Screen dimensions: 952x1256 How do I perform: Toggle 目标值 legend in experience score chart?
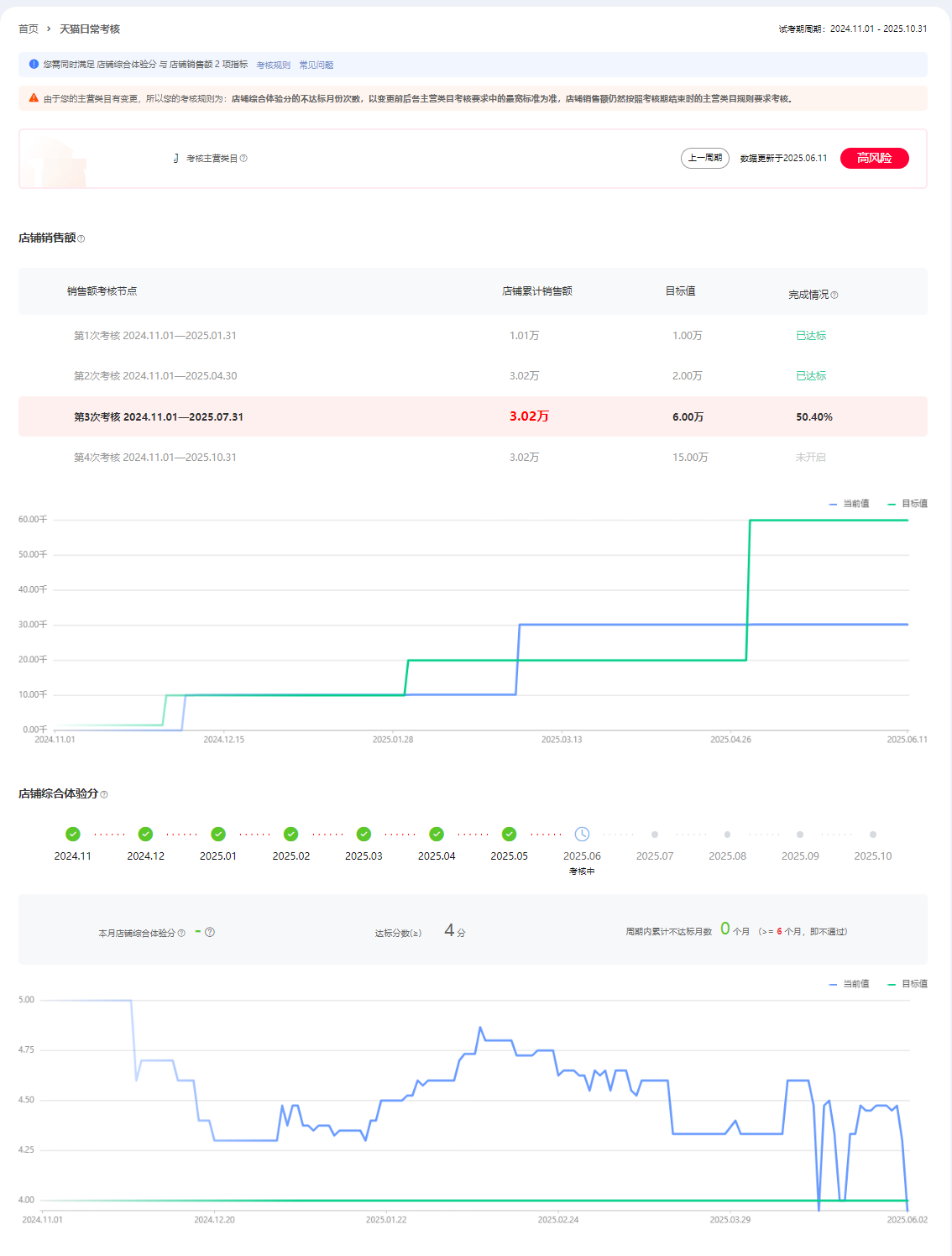[908, 984]
